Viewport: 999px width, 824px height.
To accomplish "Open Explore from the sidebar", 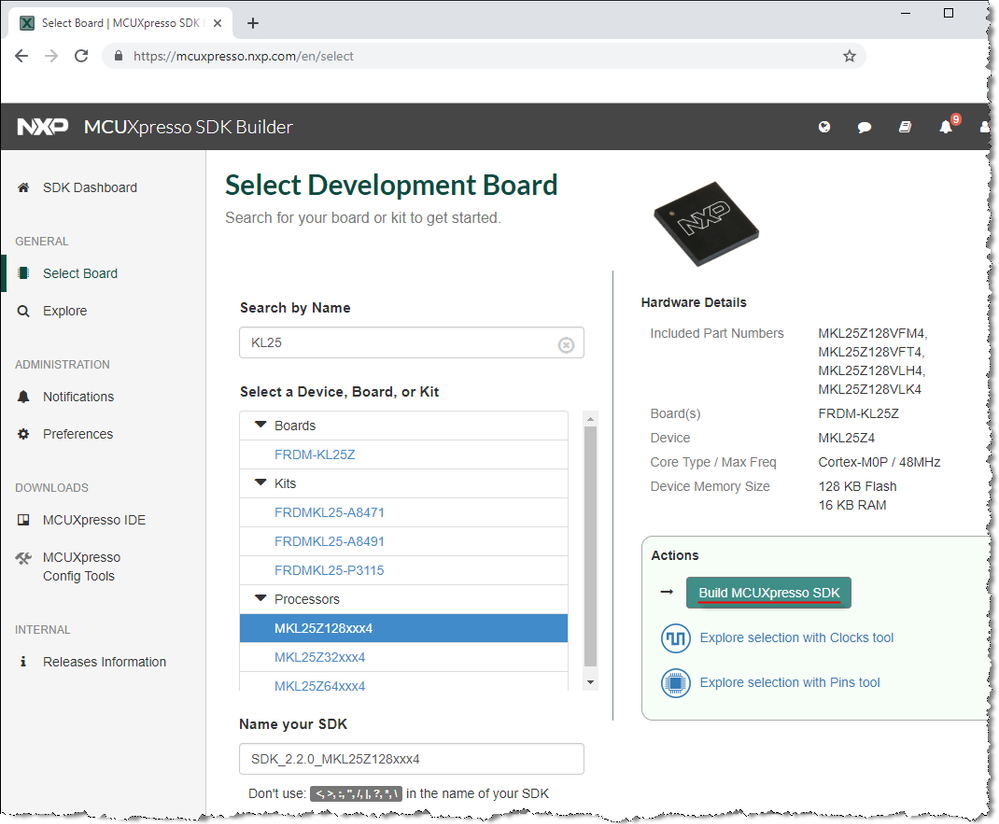I will pos(65,311).
